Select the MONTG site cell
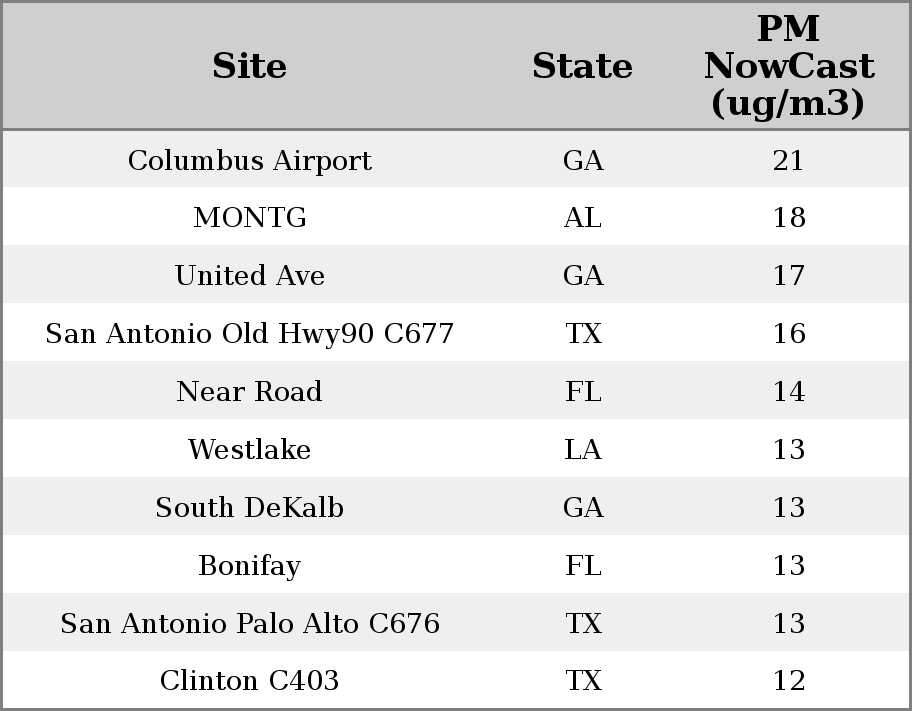This screenshot has height=711, width=912. point(249,217)
